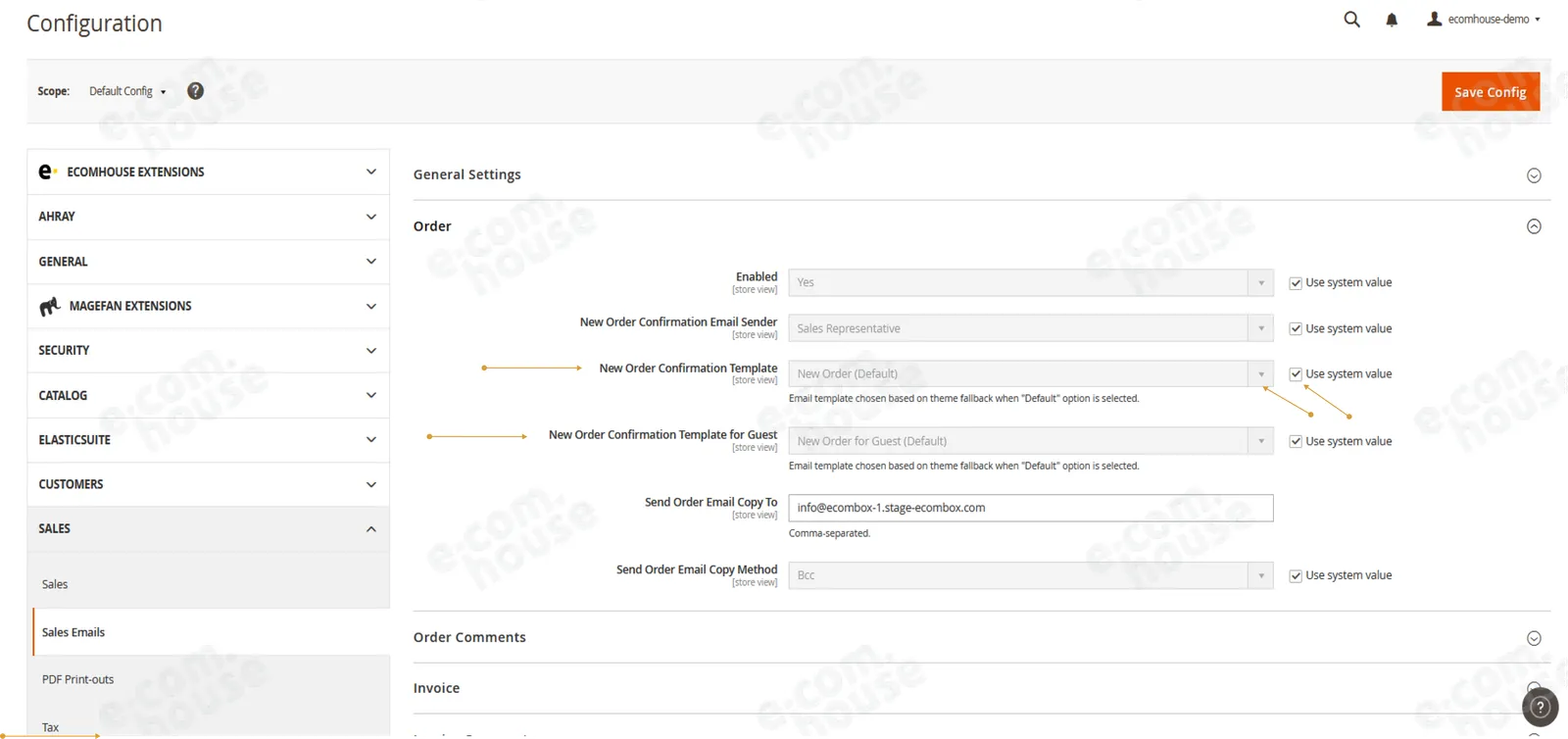Image resolution: width=1568 pixels, height=739 pixels.
Task: Select the Sales Emails sidebar item
Action: click(211, 632)
